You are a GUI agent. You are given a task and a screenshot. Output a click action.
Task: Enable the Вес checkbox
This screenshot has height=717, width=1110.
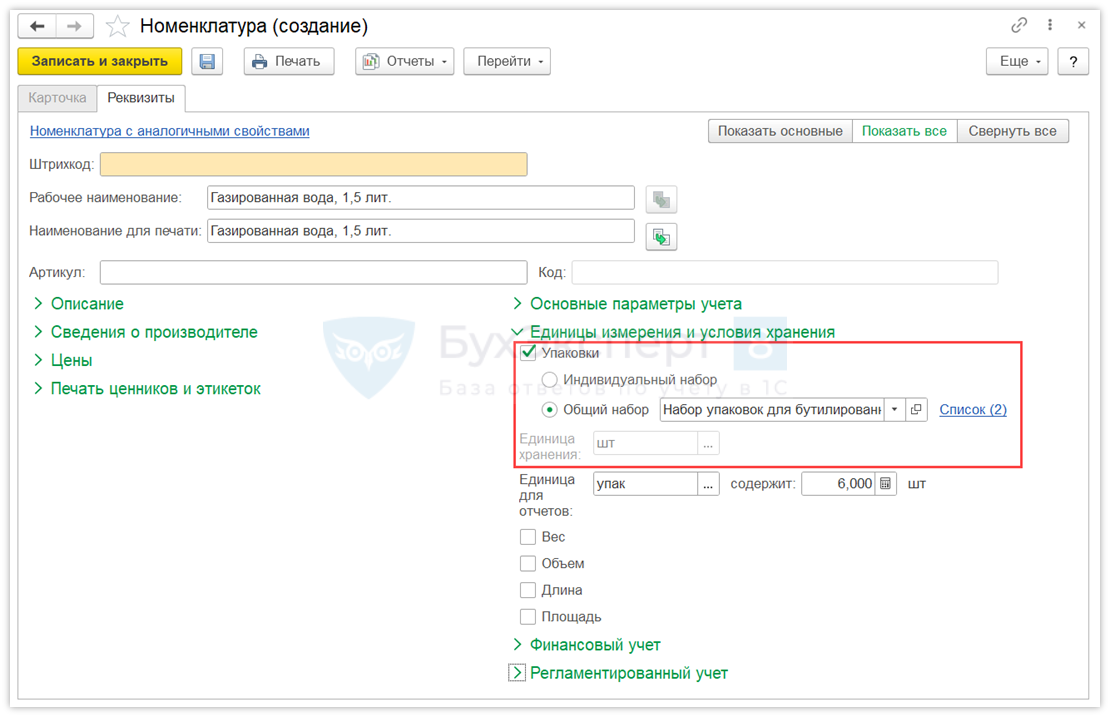[x=528, y=537]
